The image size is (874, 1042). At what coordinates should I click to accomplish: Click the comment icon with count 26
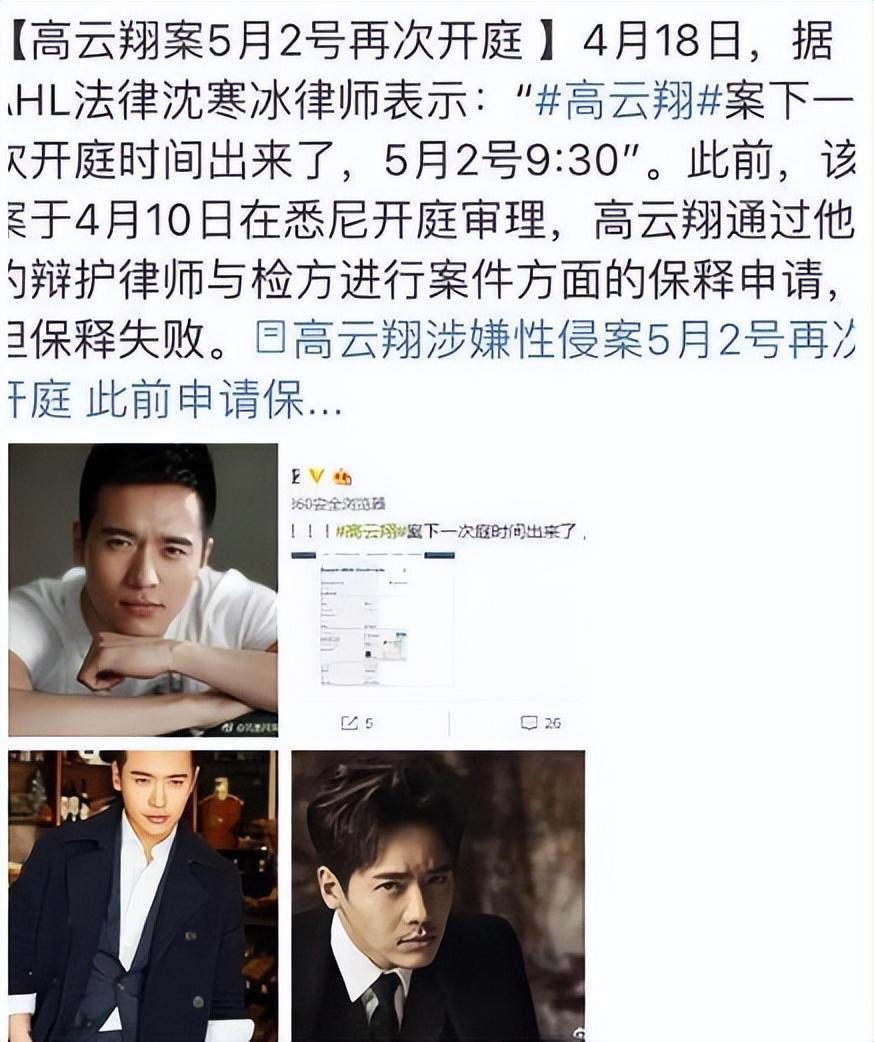[529, 723]
